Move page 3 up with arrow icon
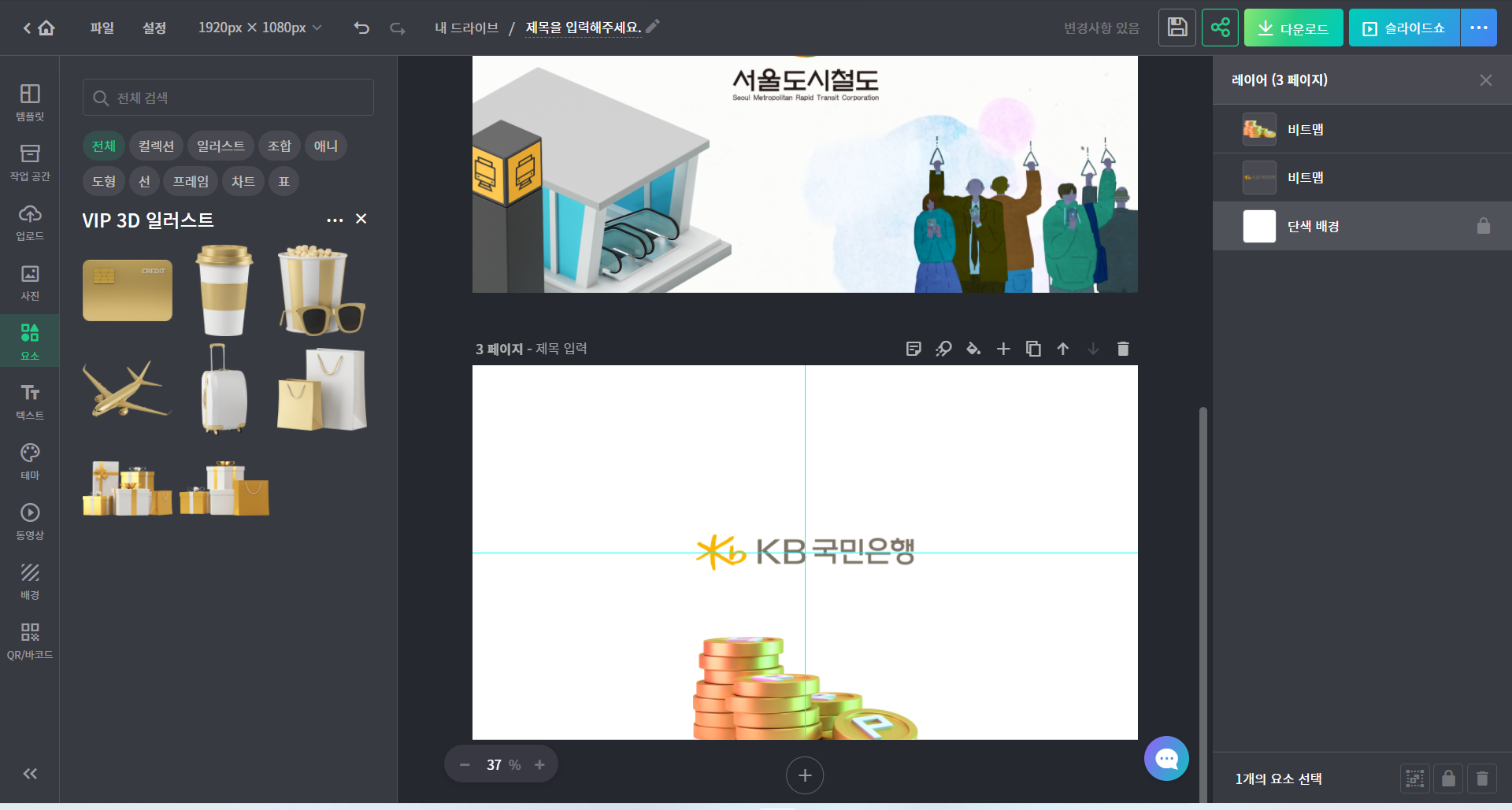 pos(1063,349)
